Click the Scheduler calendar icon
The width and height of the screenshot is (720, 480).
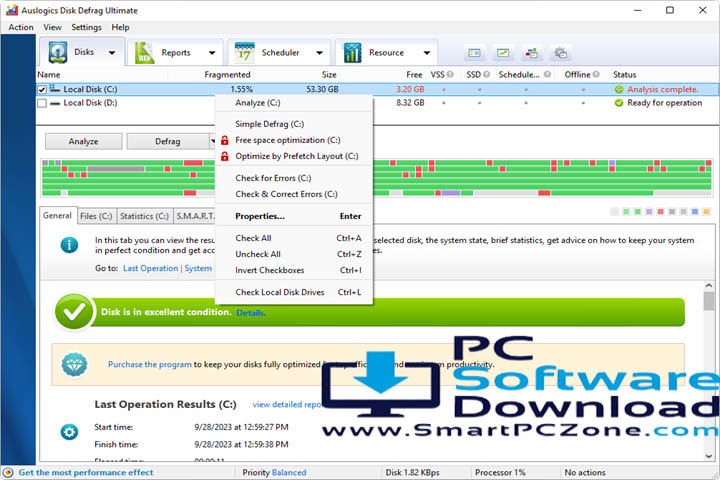(x=244, y=53)
